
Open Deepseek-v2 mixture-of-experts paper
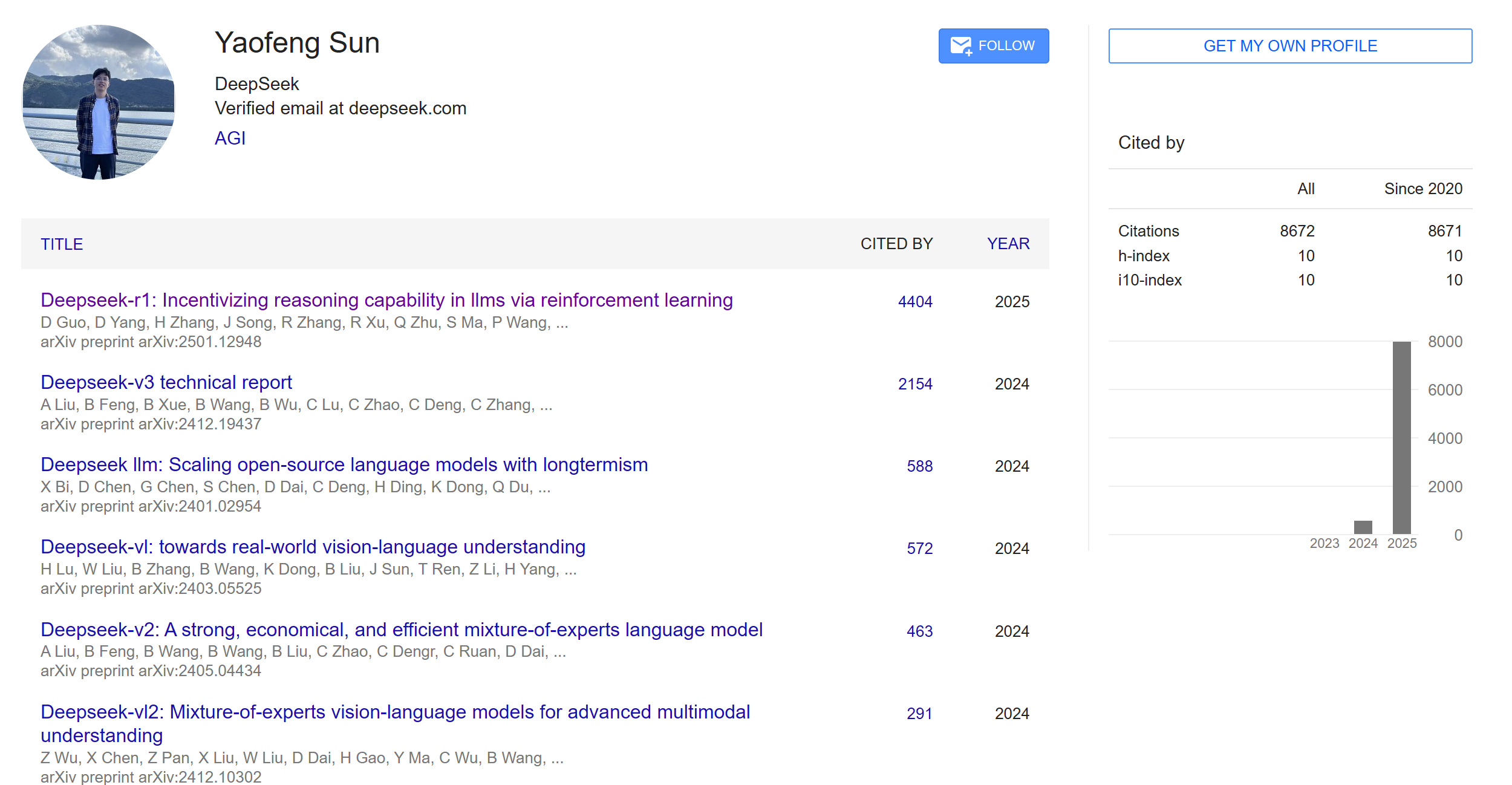(402, 630)
